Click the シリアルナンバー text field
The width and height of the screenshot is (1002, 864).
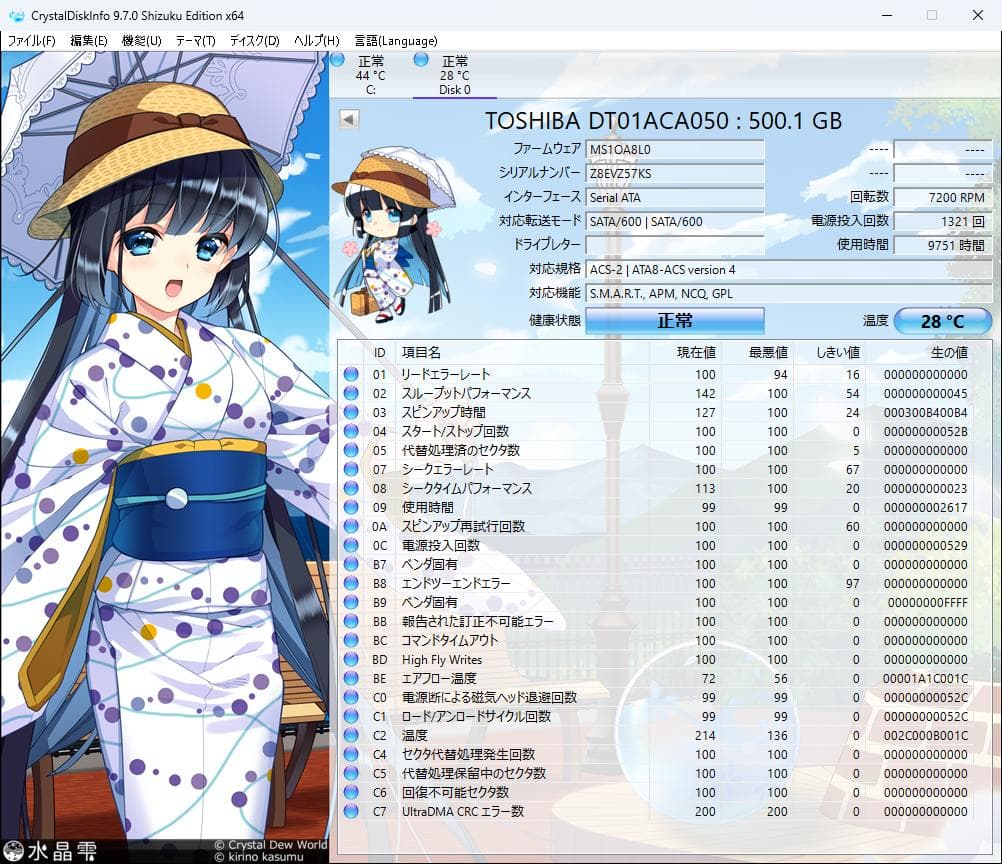click(x=675, y=174)
